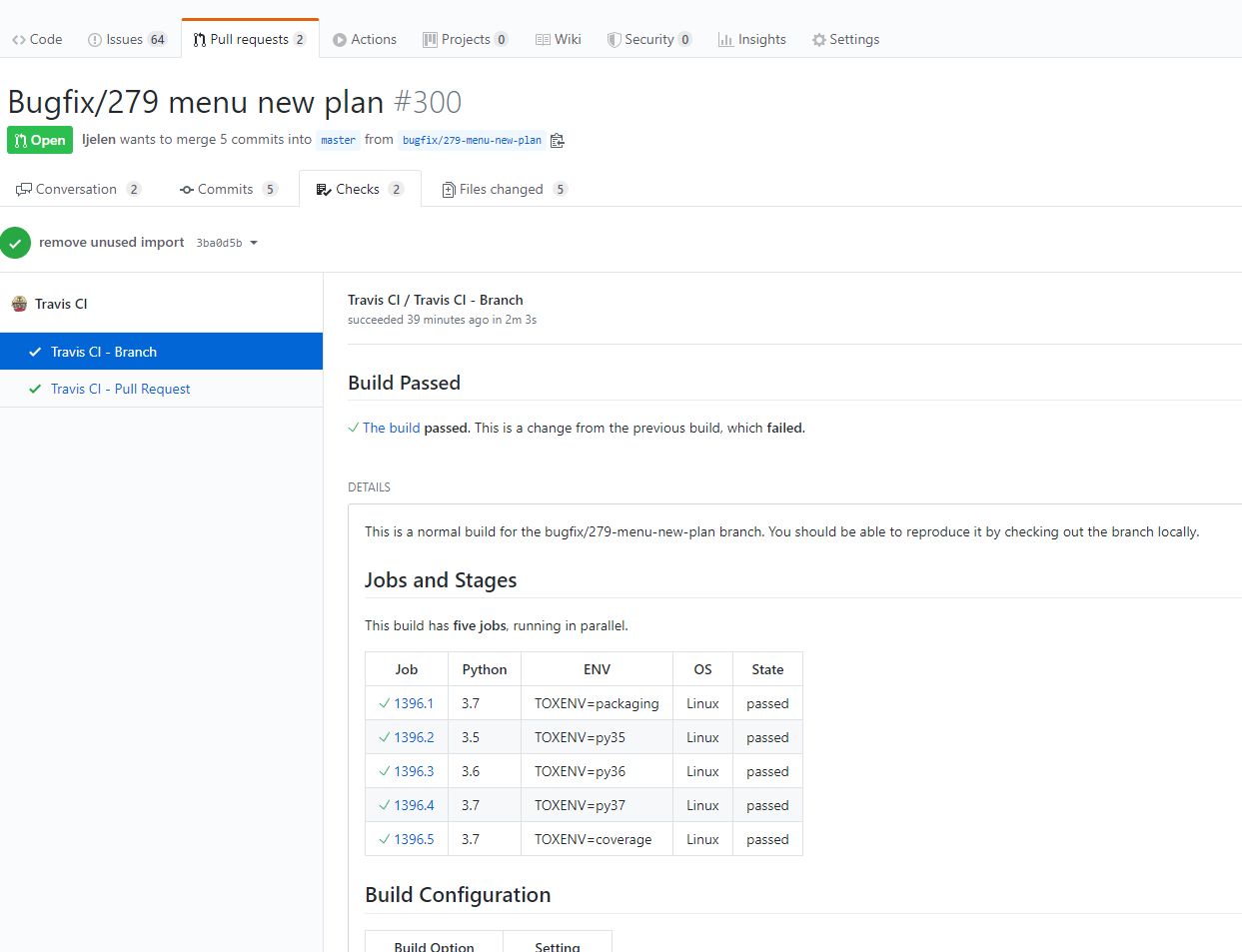Click the green check icon beside the commit
This screenshot has height=952, width=1242.
coord(16,242)
